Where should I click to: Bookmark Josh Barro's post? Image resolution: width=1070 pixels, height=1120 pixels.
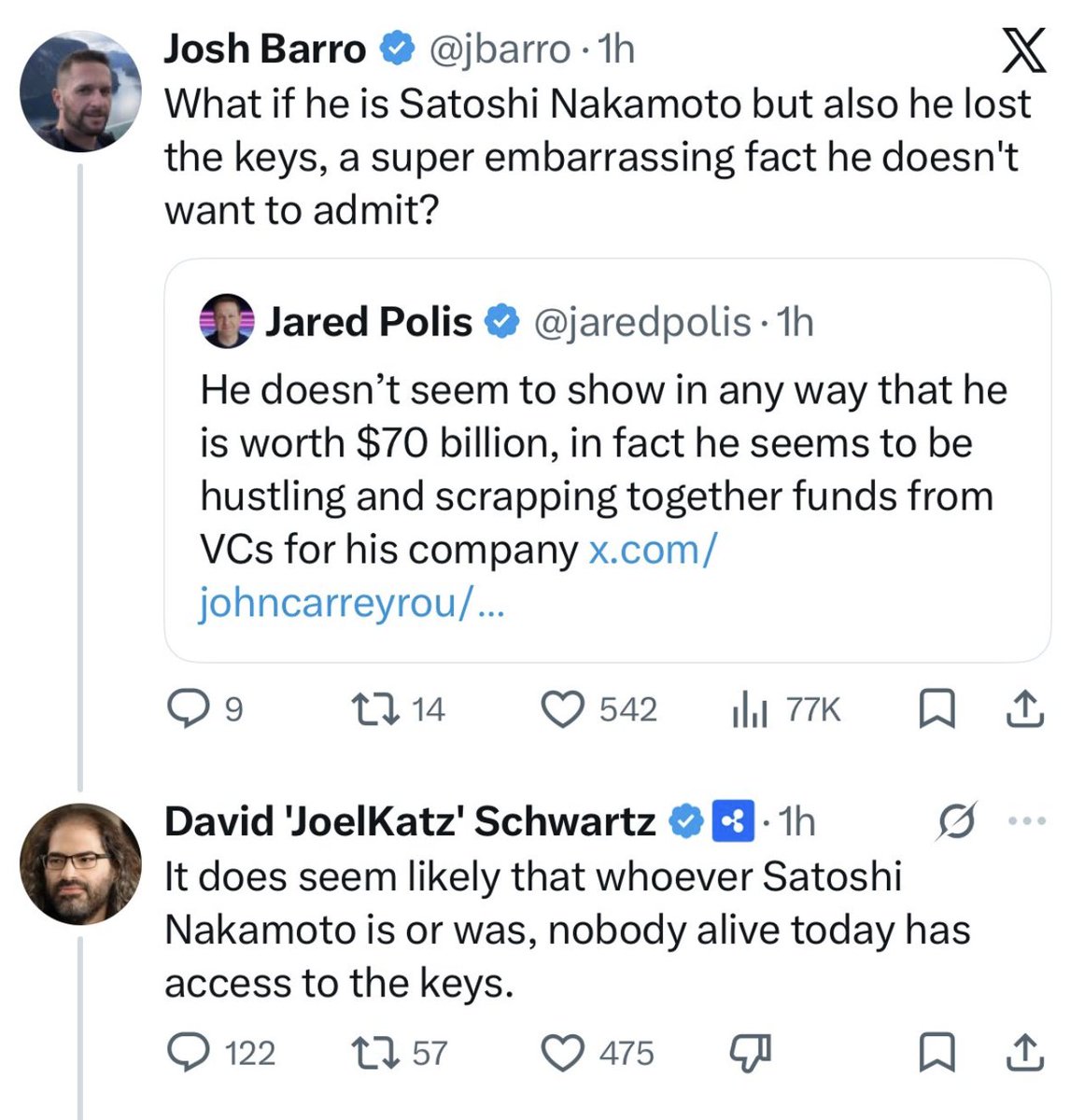(x=935, y=710)
